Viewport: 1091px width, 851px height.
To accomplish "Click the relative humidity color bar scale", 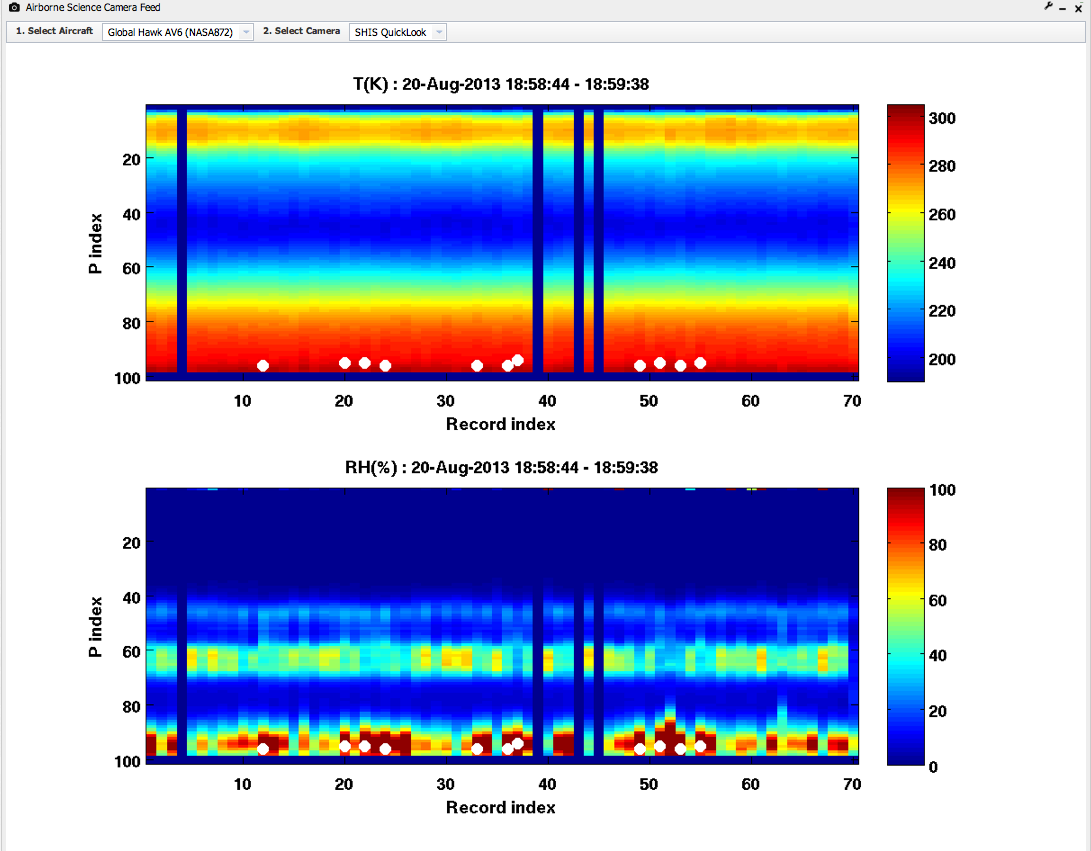I will [906, 627].
